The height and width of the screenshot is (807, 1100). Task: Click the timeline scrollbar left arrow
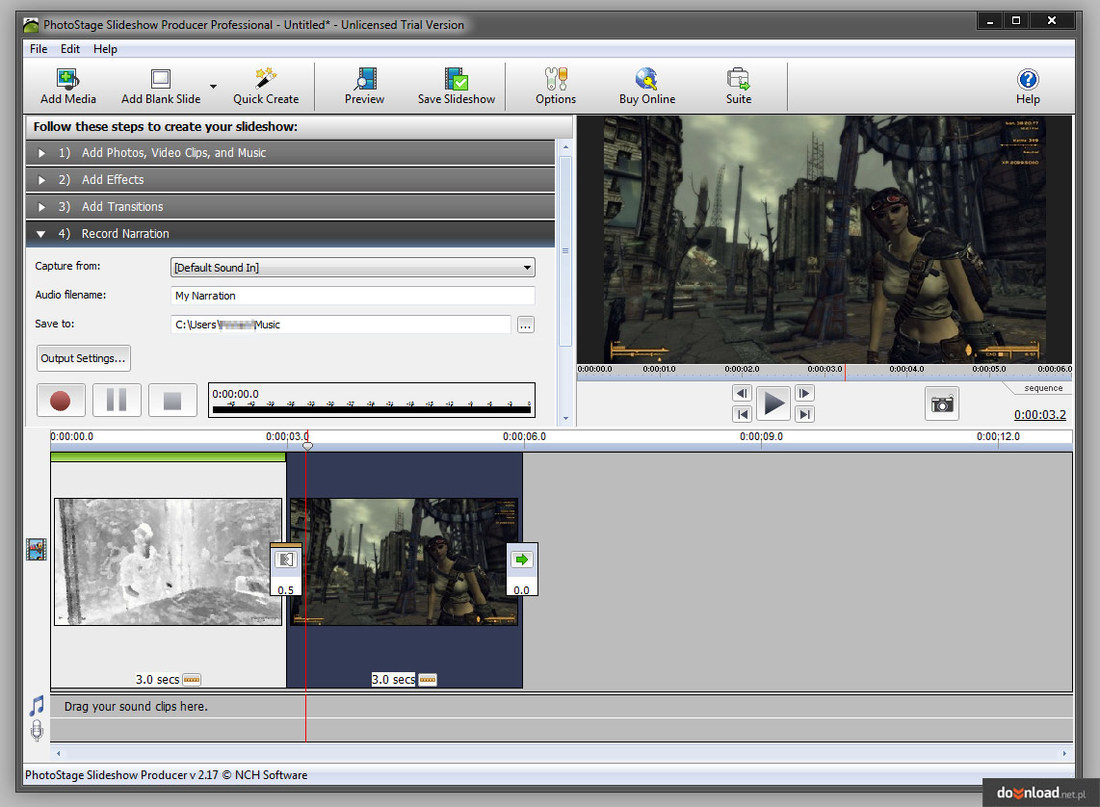(x=58, y=754)
